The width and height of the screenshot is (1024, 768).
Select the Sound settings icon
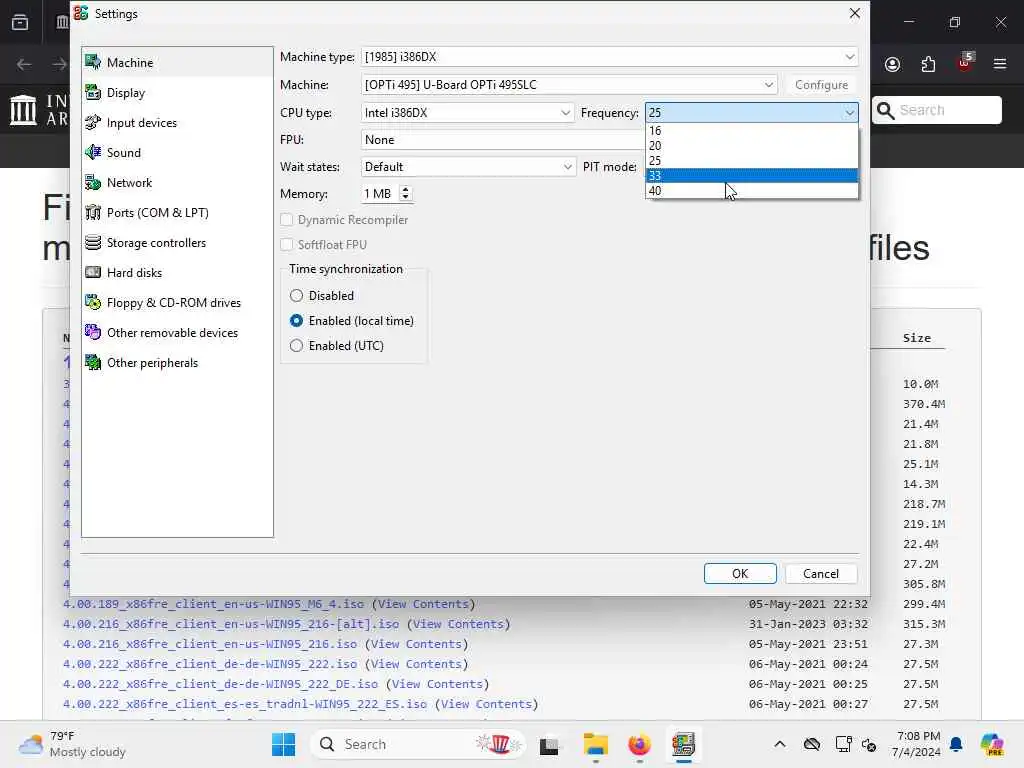pos(93,152)
